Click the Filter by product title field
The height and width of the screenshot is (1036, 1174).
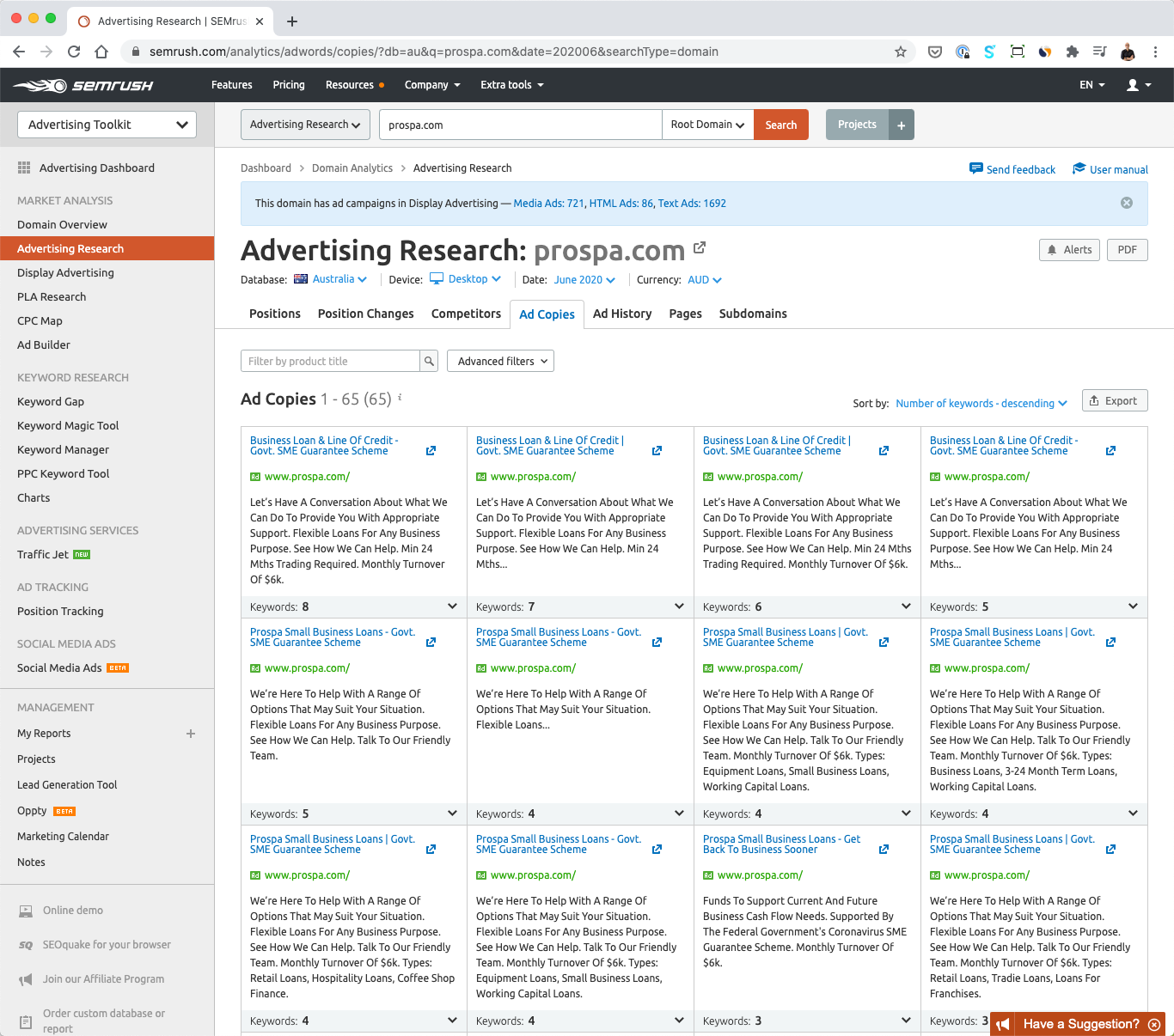331,361
